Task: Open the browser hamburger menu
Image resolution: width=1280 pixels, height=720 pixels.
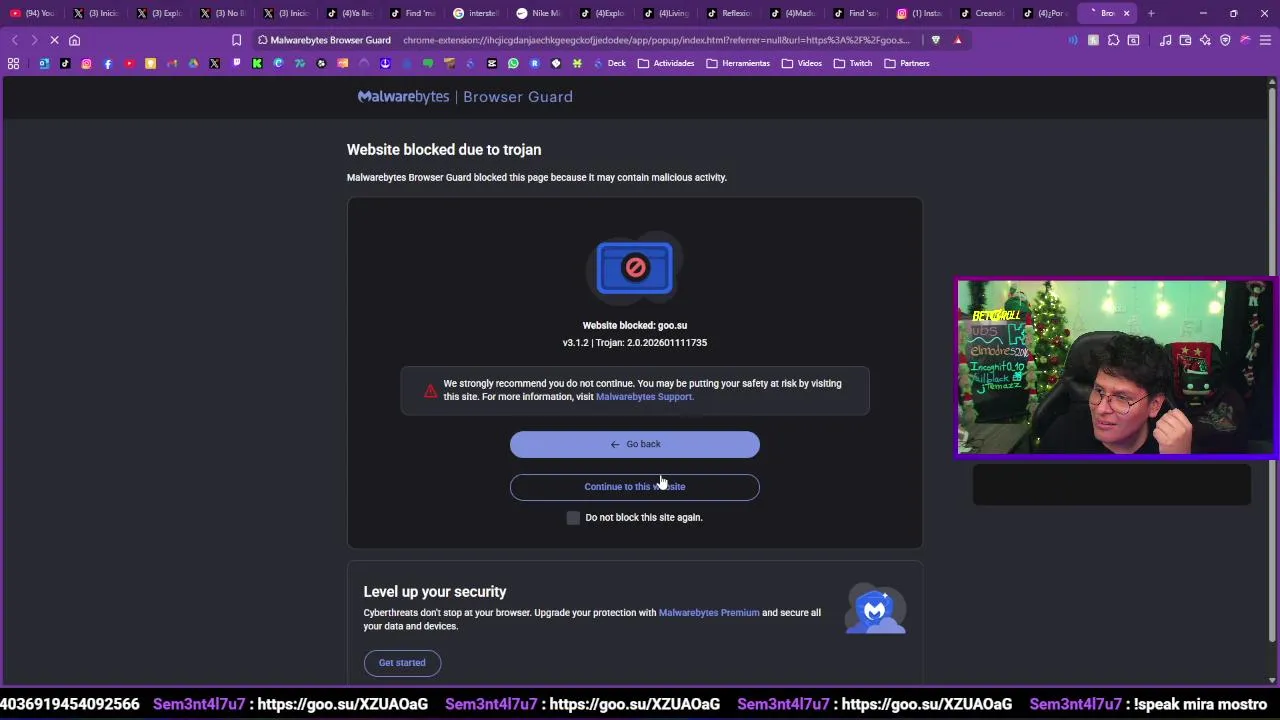Action: point(1265,40)
